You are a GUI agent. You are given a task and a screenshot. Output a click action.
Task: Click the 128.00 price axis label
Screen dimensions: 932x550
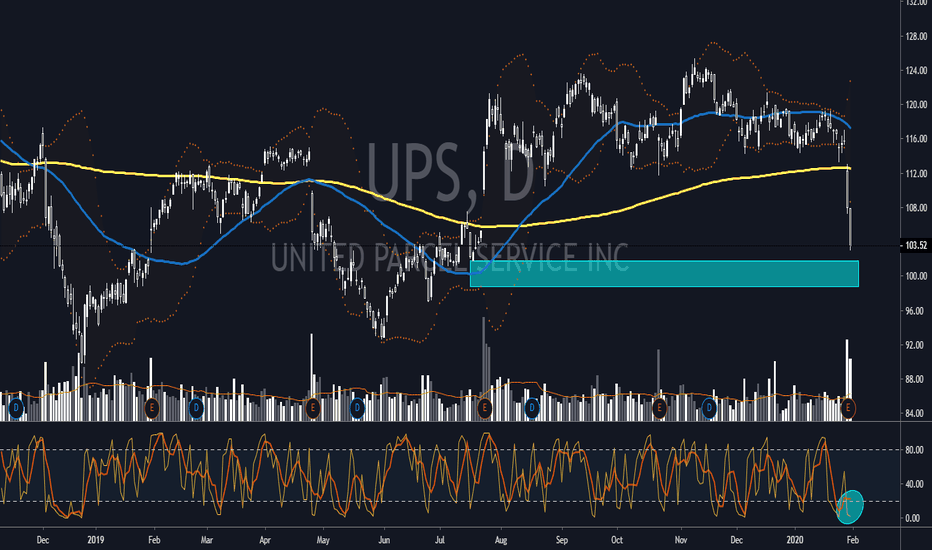(916, 37)
